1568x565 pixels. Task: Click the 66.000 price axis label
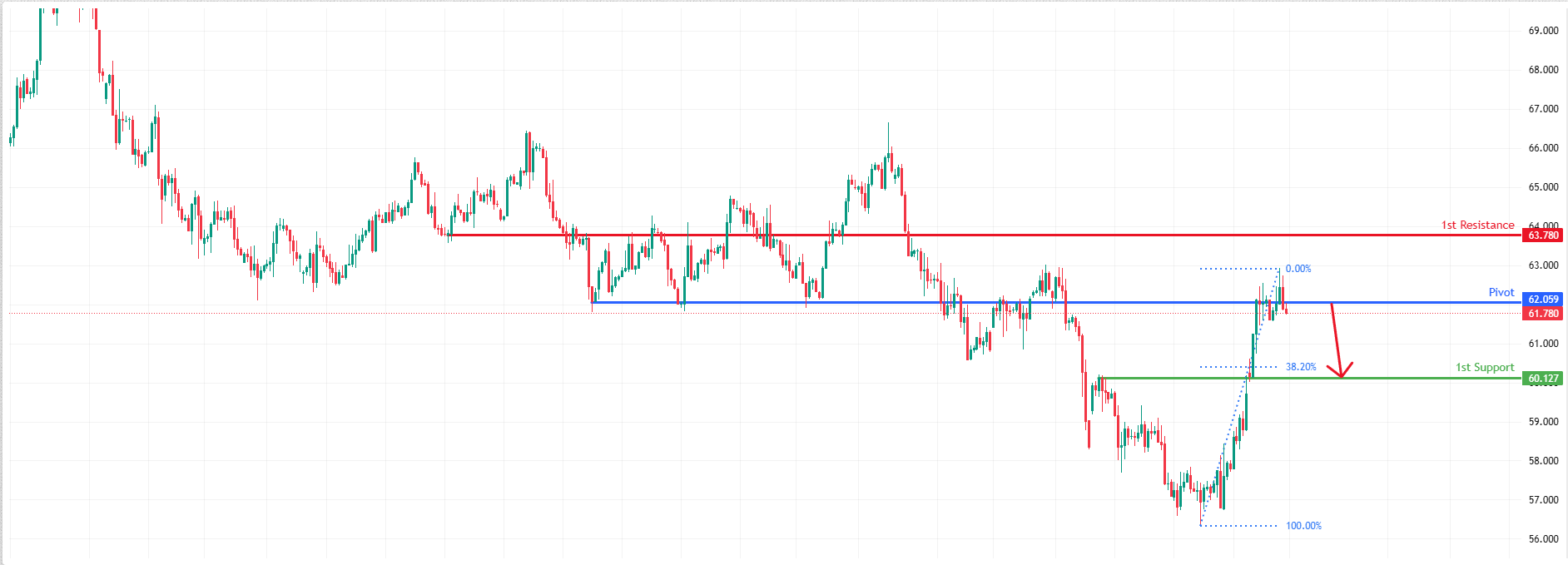pyautogui.click(x=1542, y=148)
